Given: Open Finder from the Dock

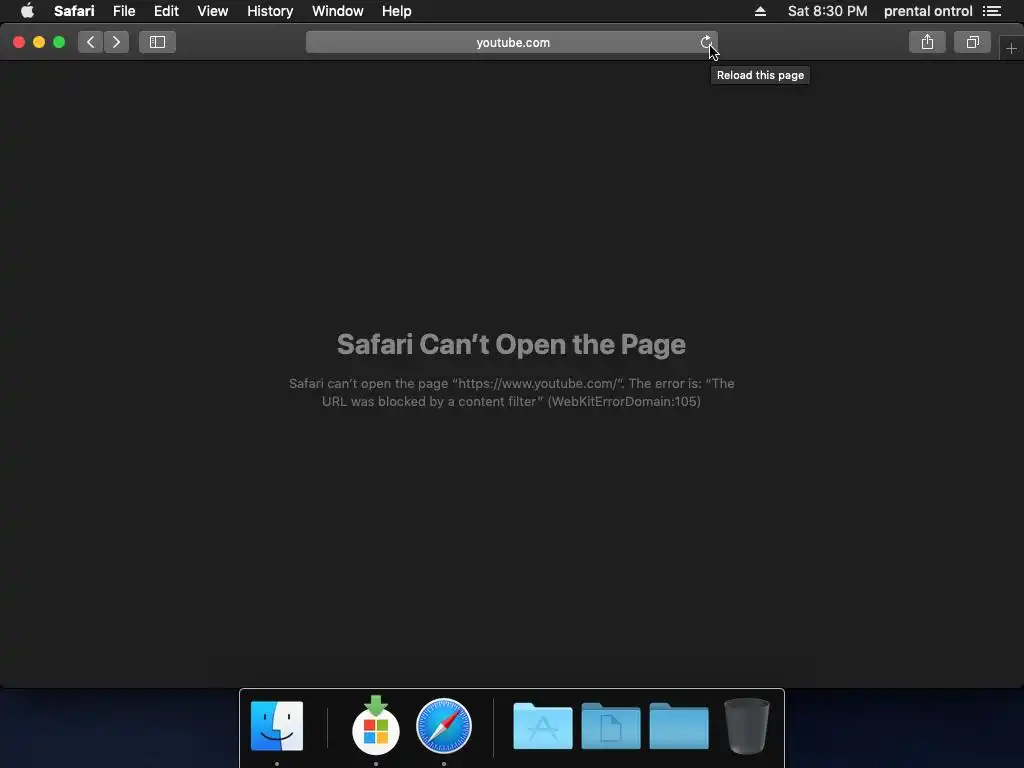Looking at the screenshot, I should click(x=277, y=726).
